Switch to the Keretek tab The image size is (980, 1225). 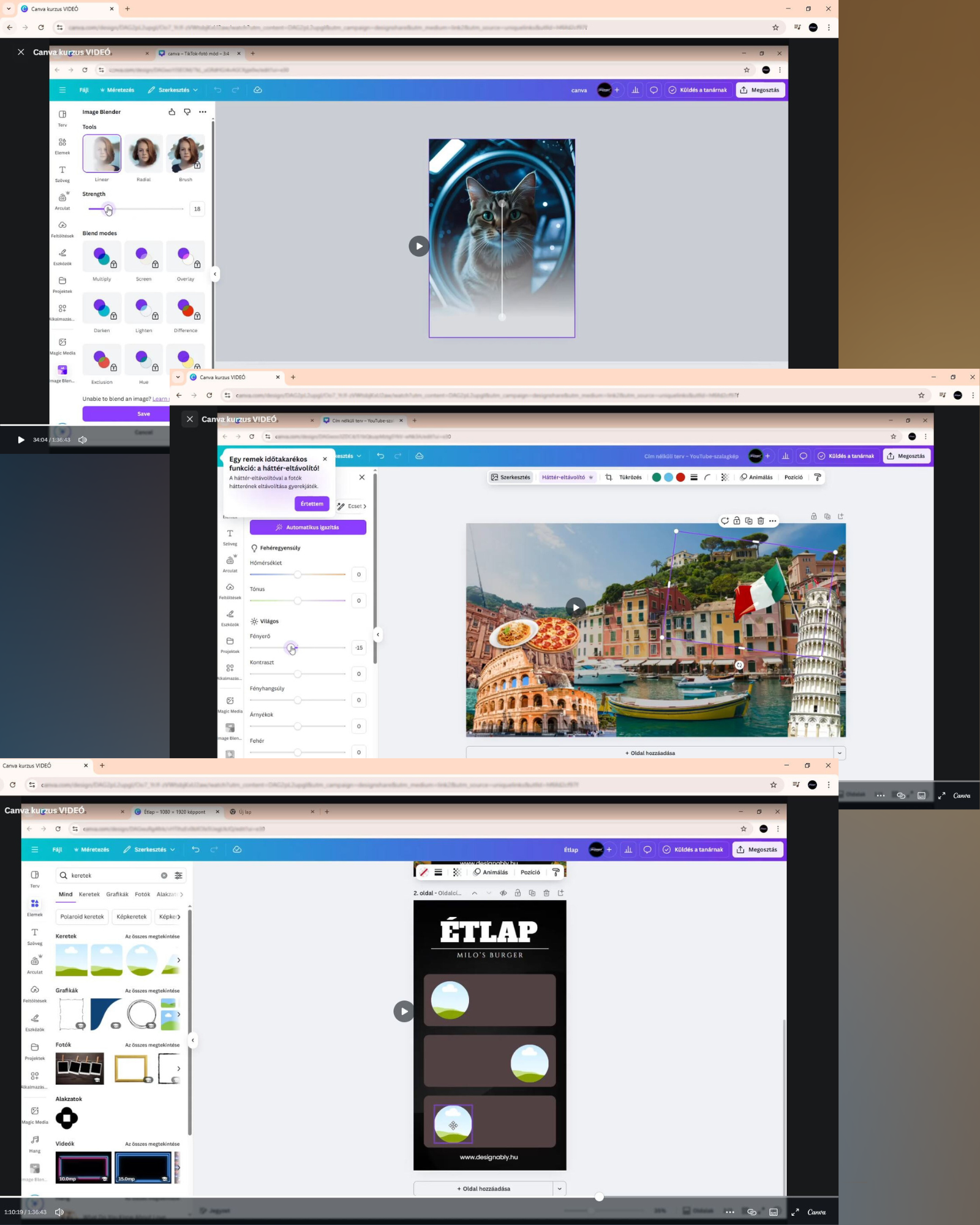click(89, 894)
